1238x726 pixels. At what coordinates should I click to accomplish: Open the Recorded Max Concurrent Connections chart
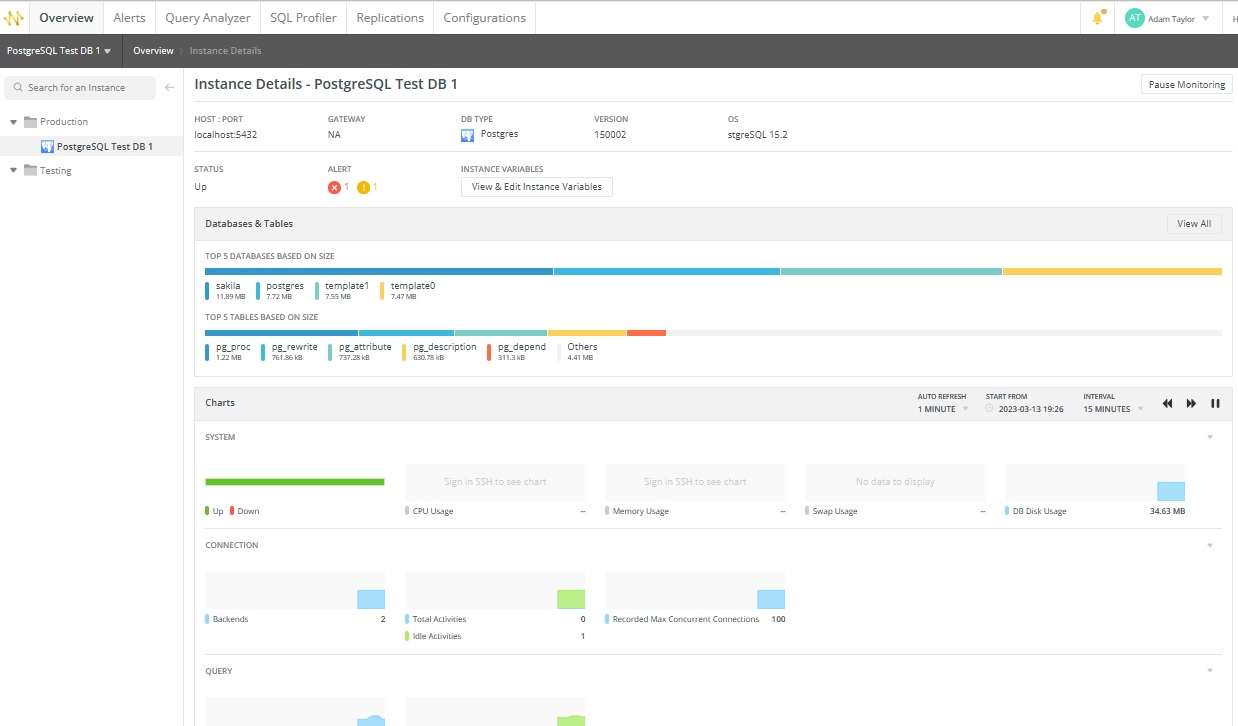(695, 590)
